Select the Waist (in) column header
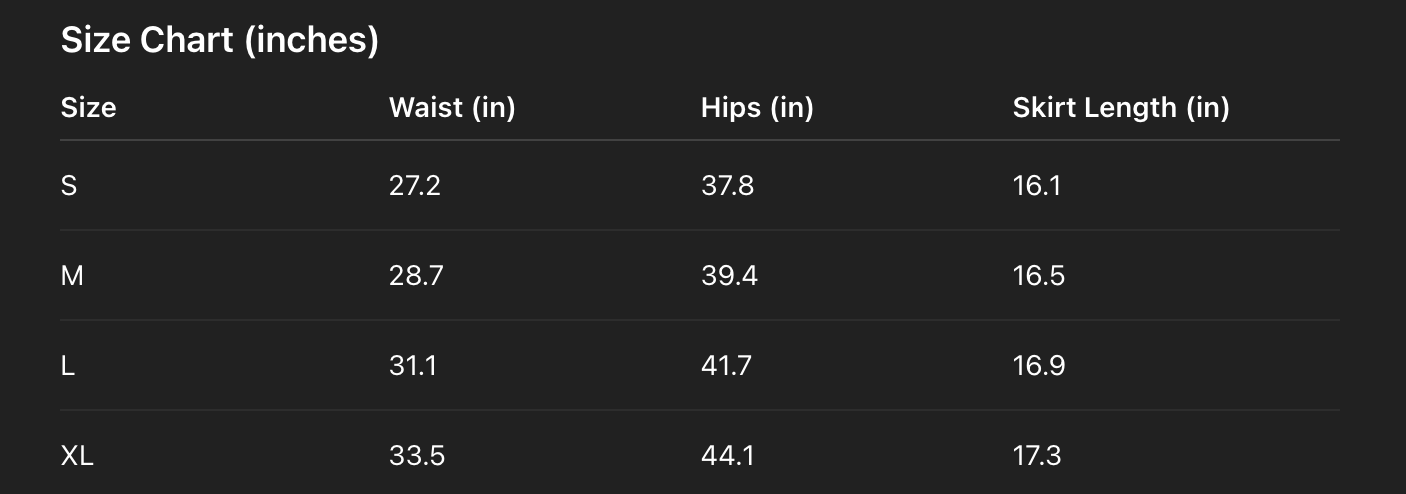 451,107
